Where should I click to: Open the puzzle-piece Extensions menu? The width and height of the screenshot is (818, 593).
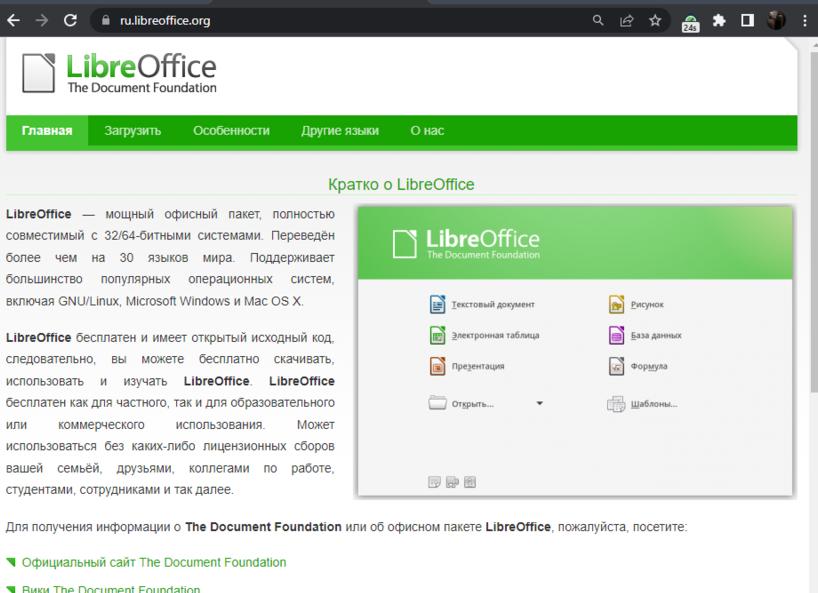719,20
